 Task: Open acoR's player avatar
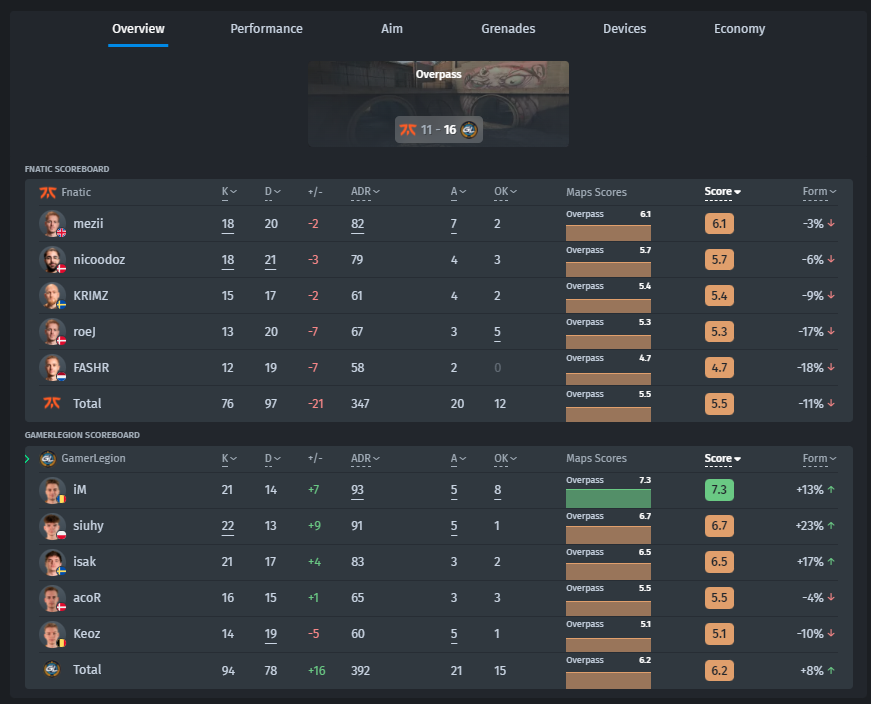[52, 598]
